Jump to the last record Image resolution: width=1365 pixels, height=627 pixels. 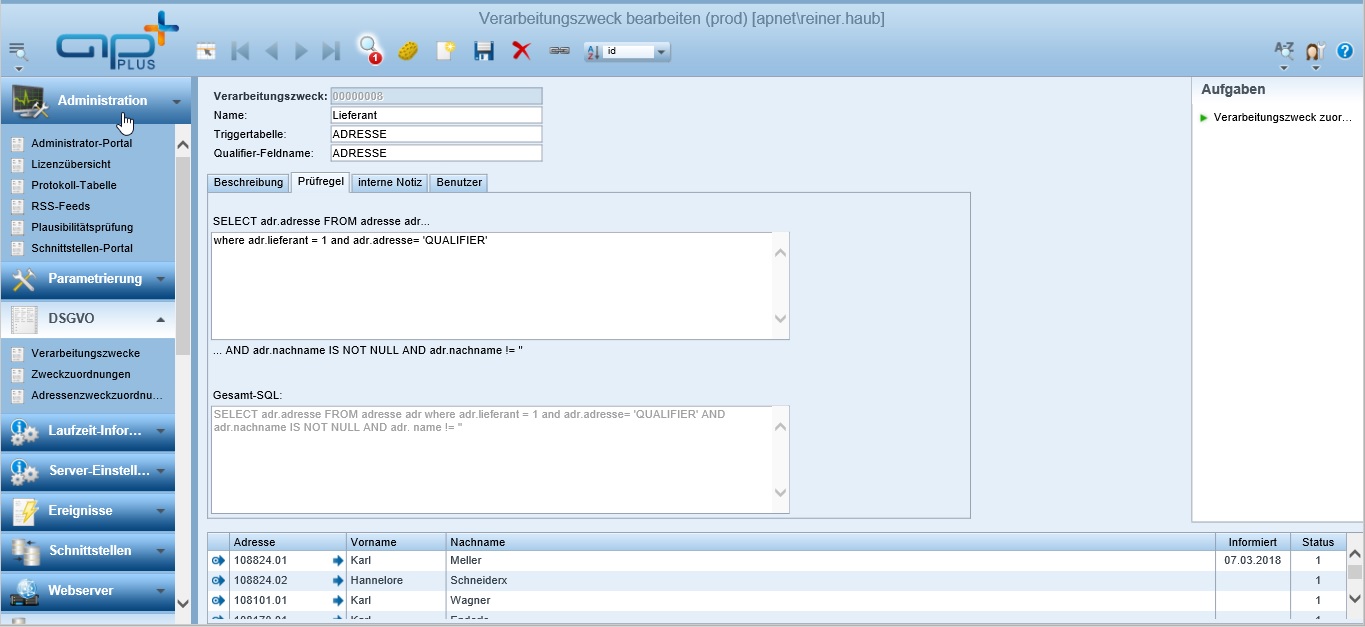click(x=331, y=50)
